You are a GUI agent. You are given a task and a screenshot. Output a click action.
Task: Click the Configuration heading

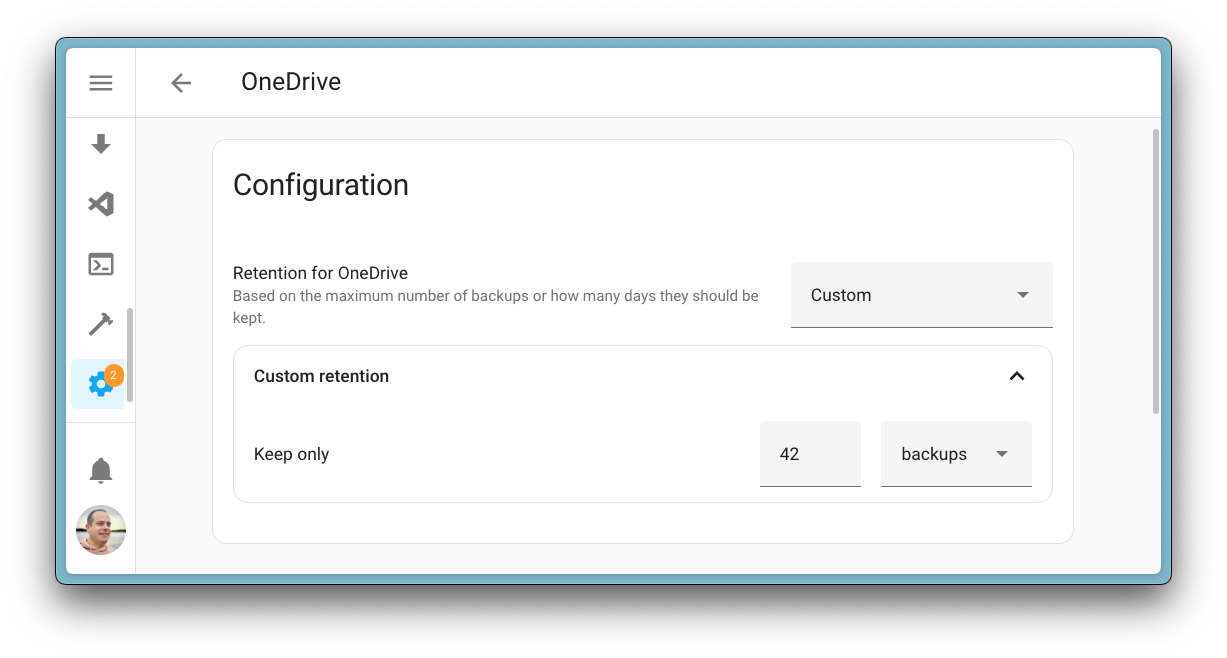[321, 185]
